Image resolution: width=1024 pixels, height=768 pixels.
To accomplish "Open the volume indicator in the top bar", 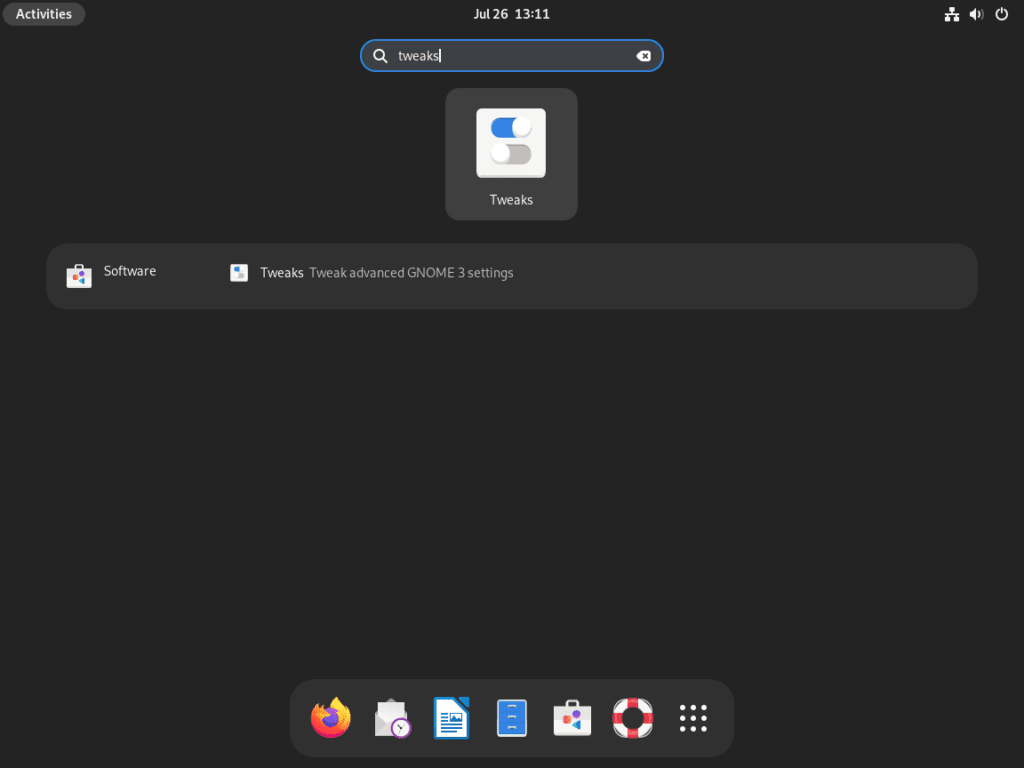I will click(x=976, y=14).
